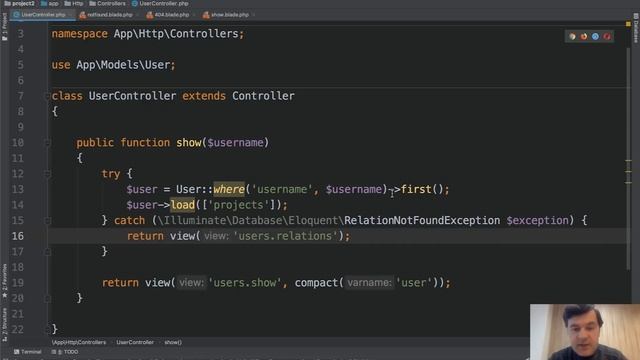The width and height of the screenshot is (640, 360).
Task: Click the fold end marker at line 20
Action: point(47,299)
